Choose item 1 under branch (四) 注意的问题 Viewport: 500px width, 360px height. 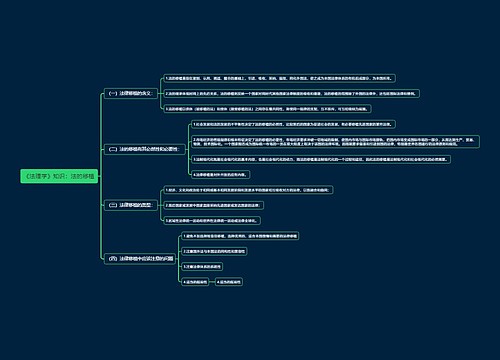240,236
